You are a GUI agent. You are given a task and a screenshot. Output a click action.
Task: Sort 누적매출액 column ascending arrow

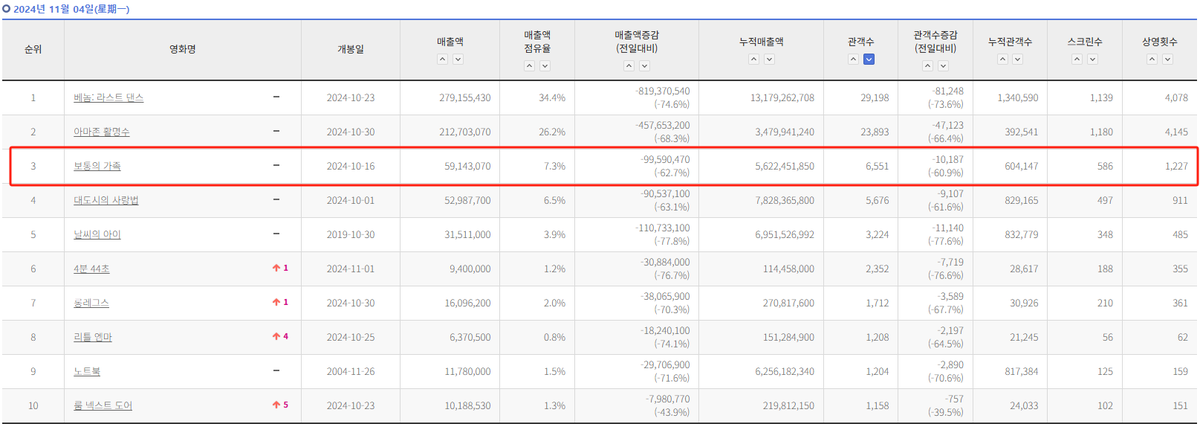pyautogui.click(x=753, y=59)
